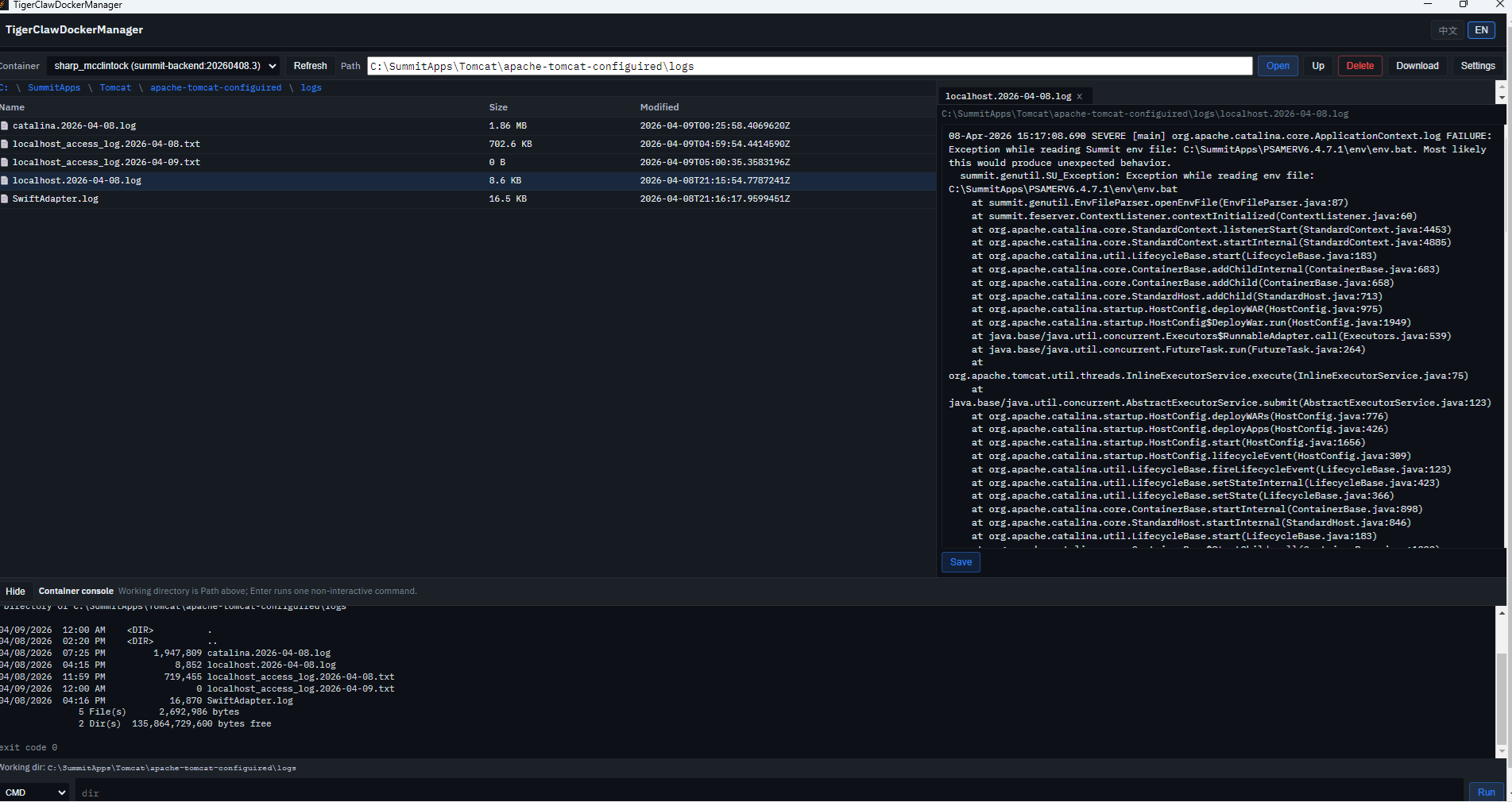Go up one directory with Up
Image resolution: width=1512 pixels, height=802 pixels.
coord(1318,66)
